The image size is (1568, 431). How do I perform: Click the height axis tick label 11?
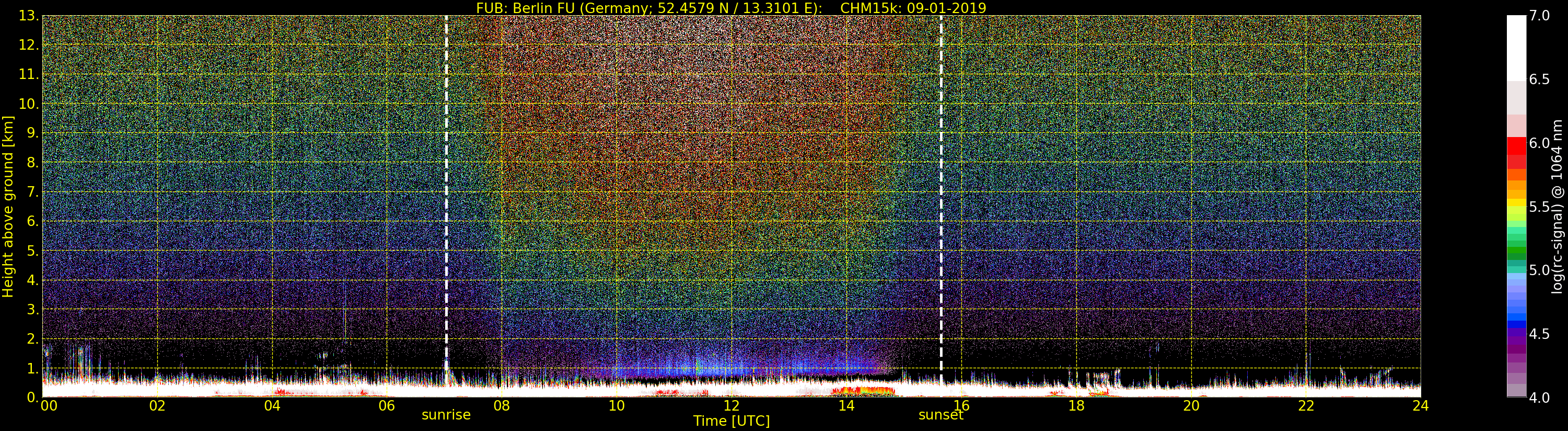pos(29,74)
